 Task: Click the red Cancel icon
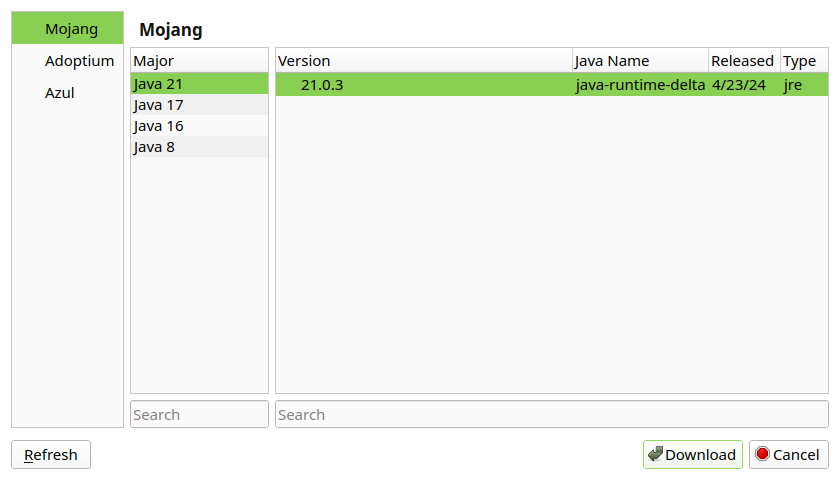tap(762, 454)
